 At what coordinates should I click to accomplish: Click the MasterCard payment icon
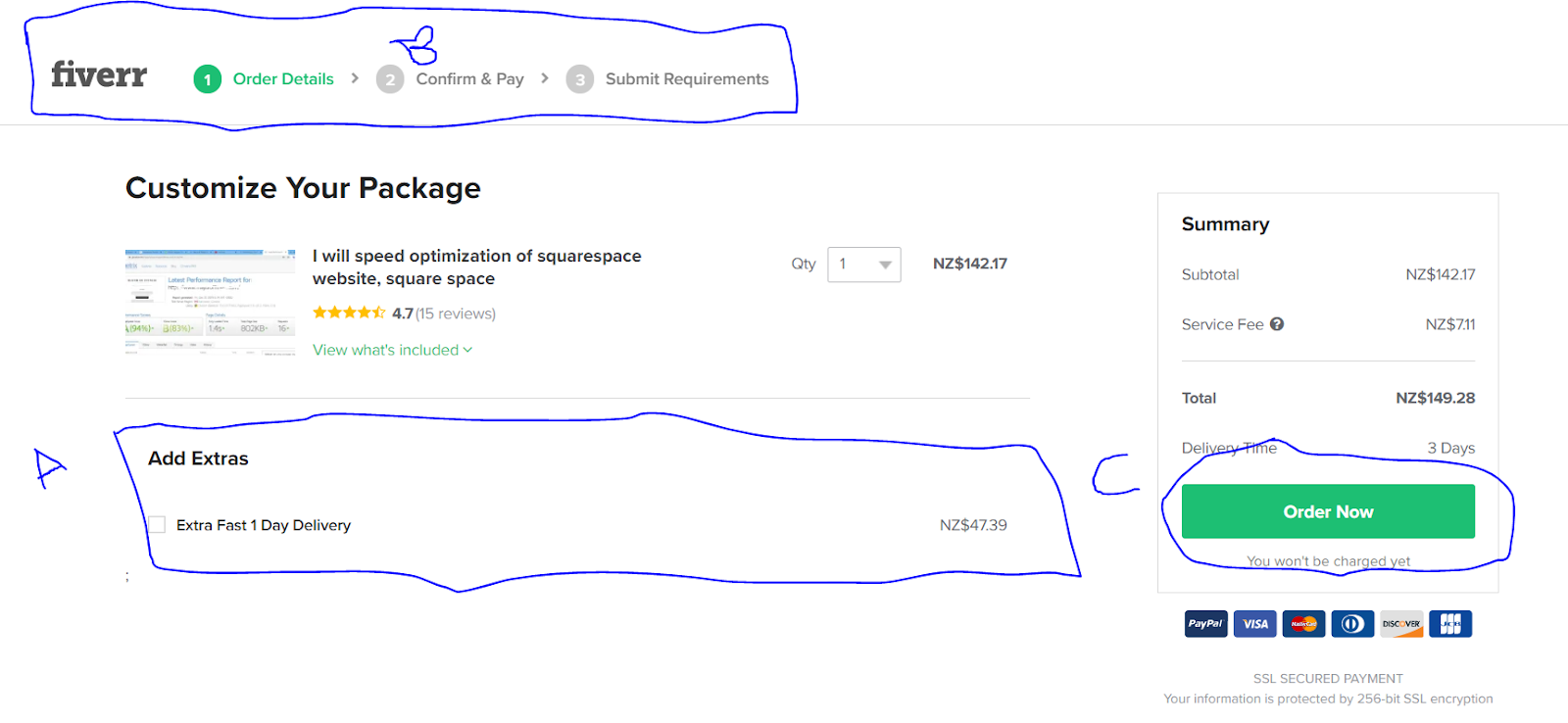(x=1304, y=624)
